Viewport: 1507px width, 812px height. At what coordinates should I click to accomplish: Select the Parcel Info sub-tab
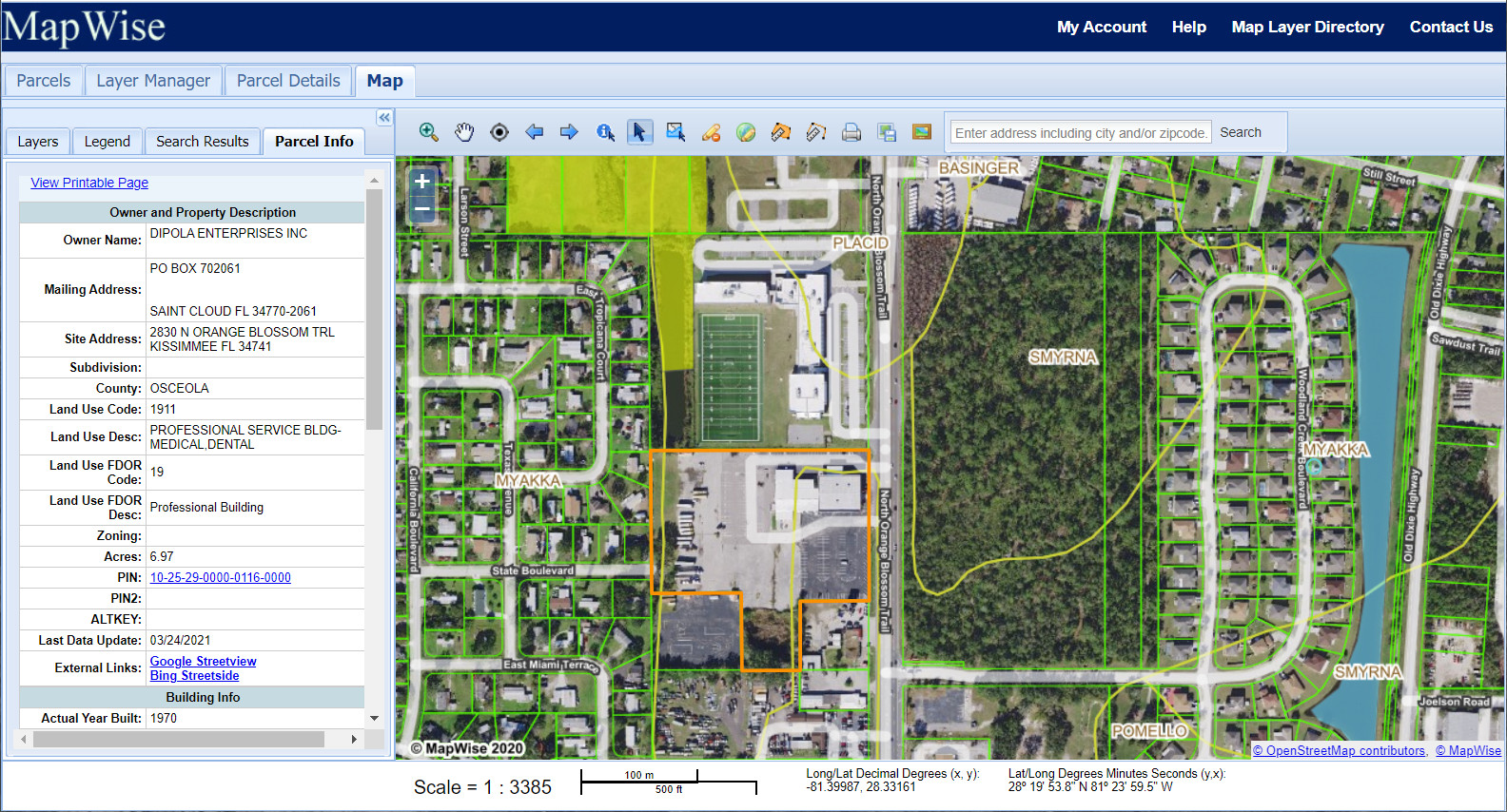point(314,142)
